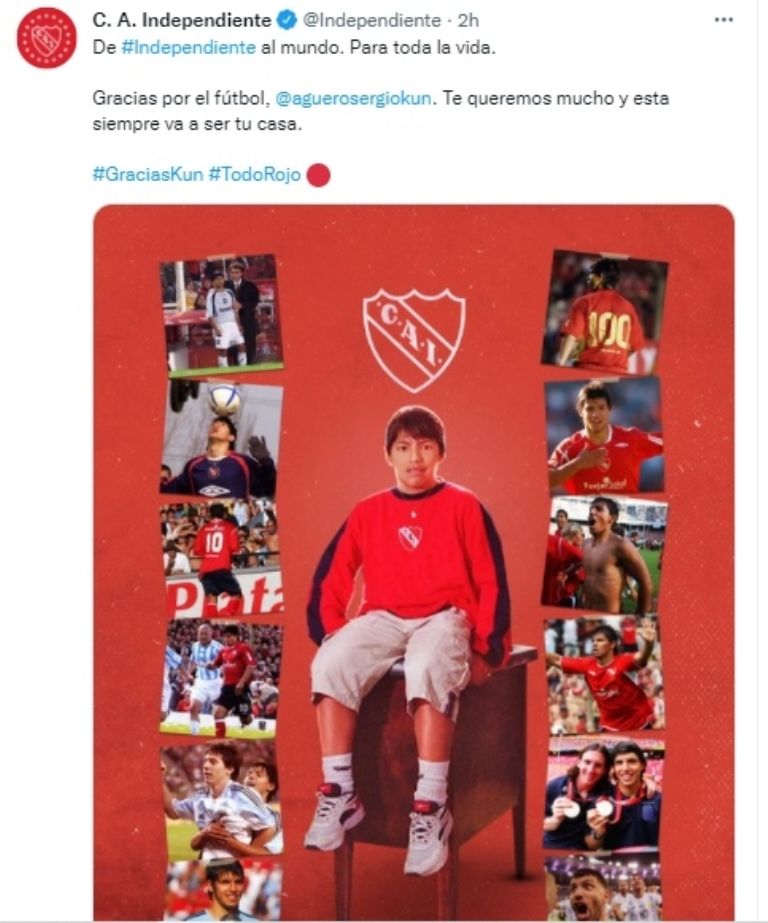Select the thumbnail showing the 100 jersey
768x923 pixels.
[x=604, y=312]
